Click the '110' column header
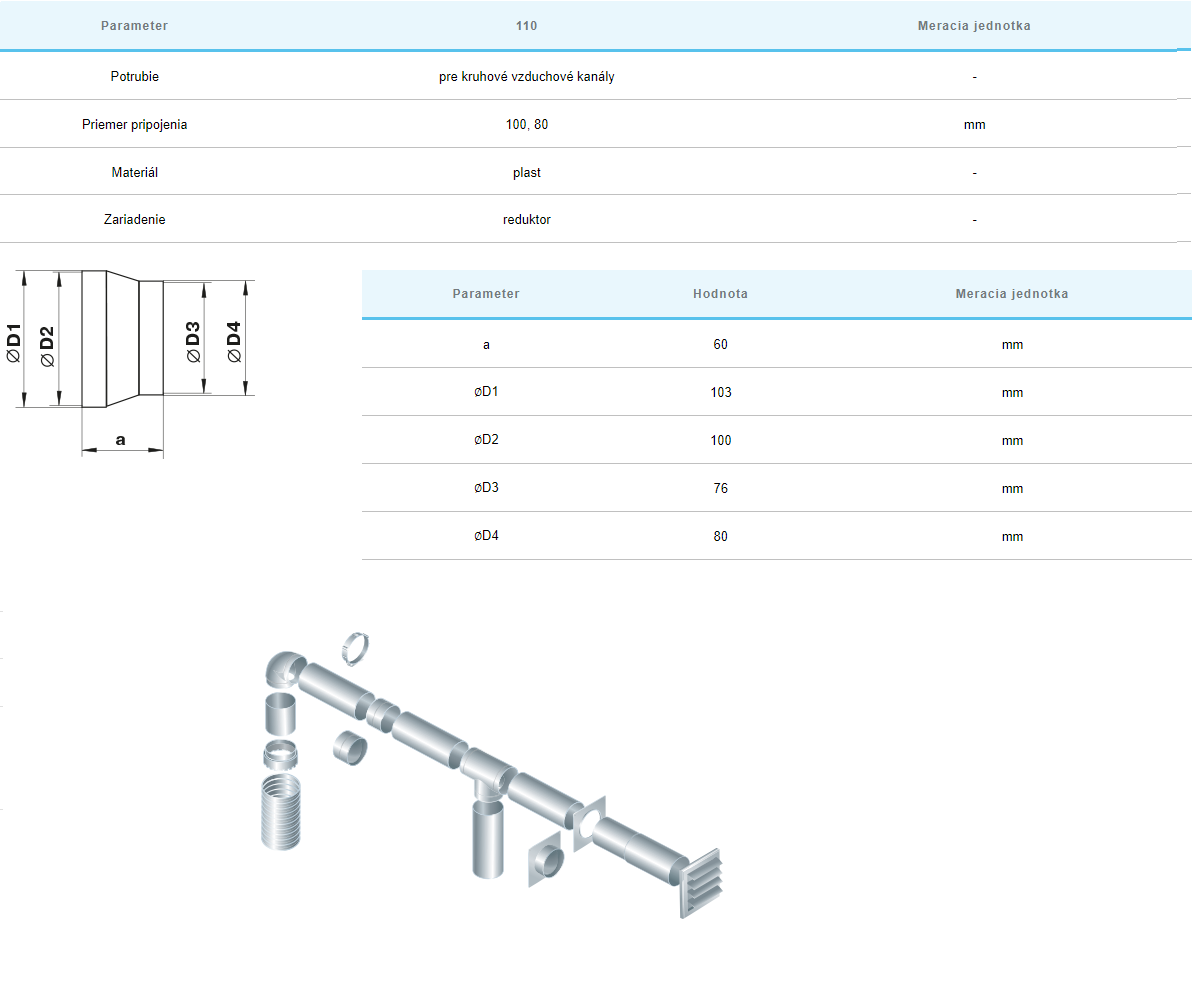Screen dimensions: 1192x1008 526,26
